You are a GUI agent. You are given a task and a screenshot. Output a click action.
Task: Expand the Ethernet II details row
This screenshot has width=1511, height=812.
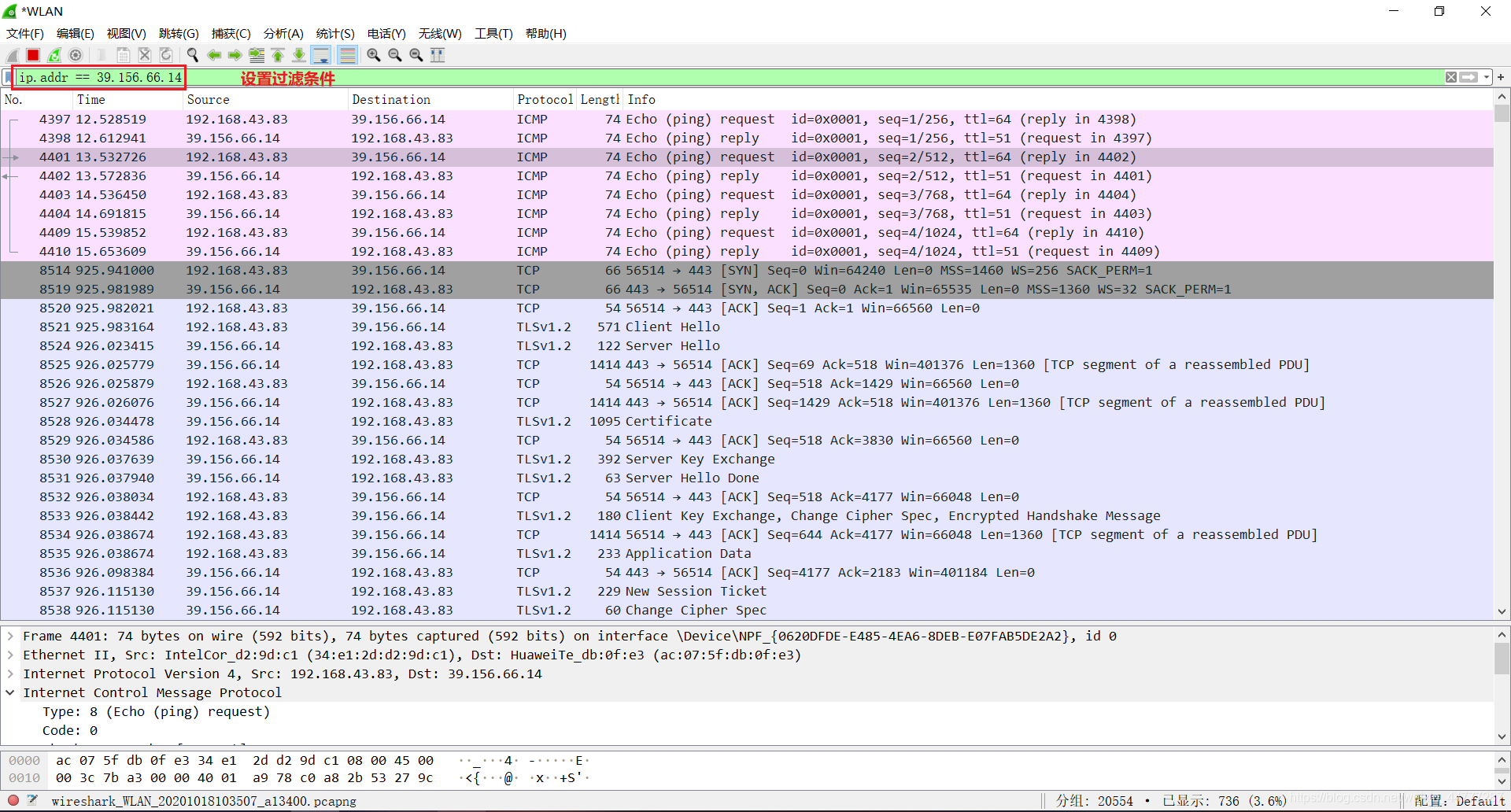pos(10,655)
